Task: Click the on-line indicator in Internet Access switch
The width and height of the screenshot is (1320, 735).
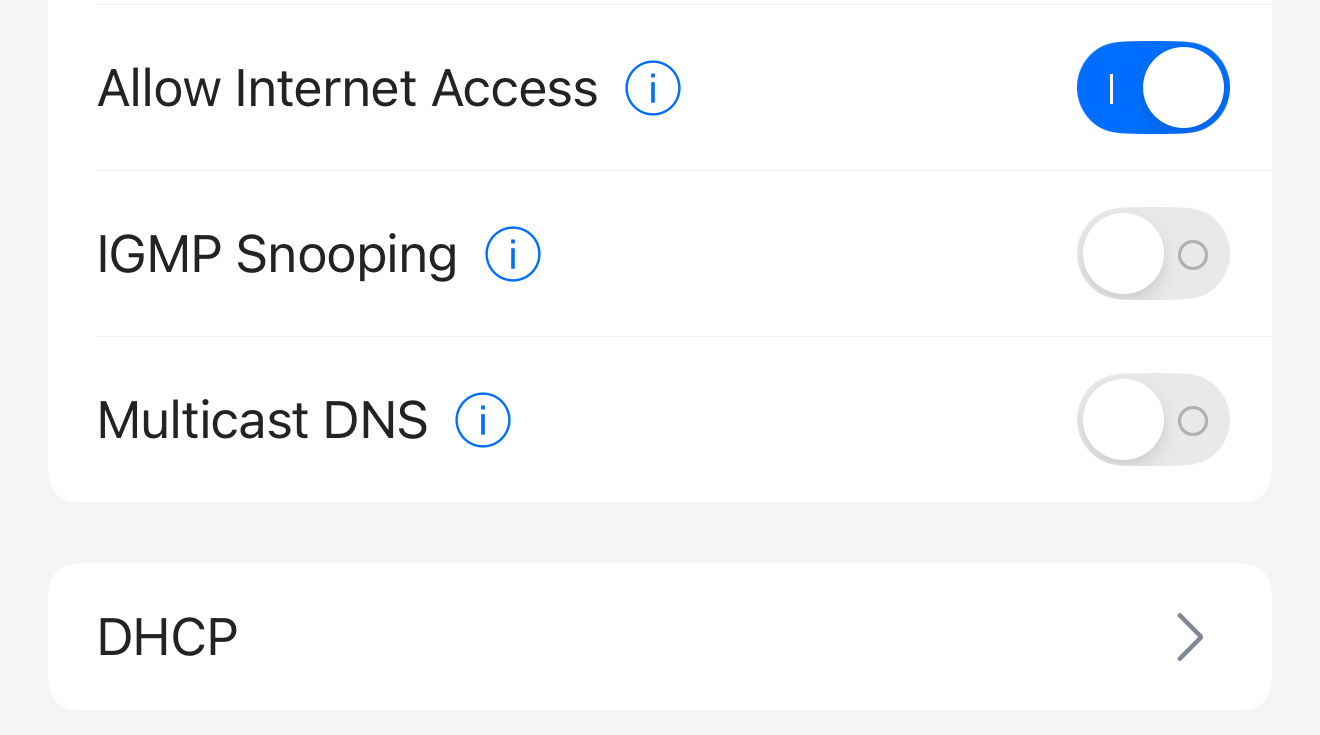Action: [x=1111, y=89]
